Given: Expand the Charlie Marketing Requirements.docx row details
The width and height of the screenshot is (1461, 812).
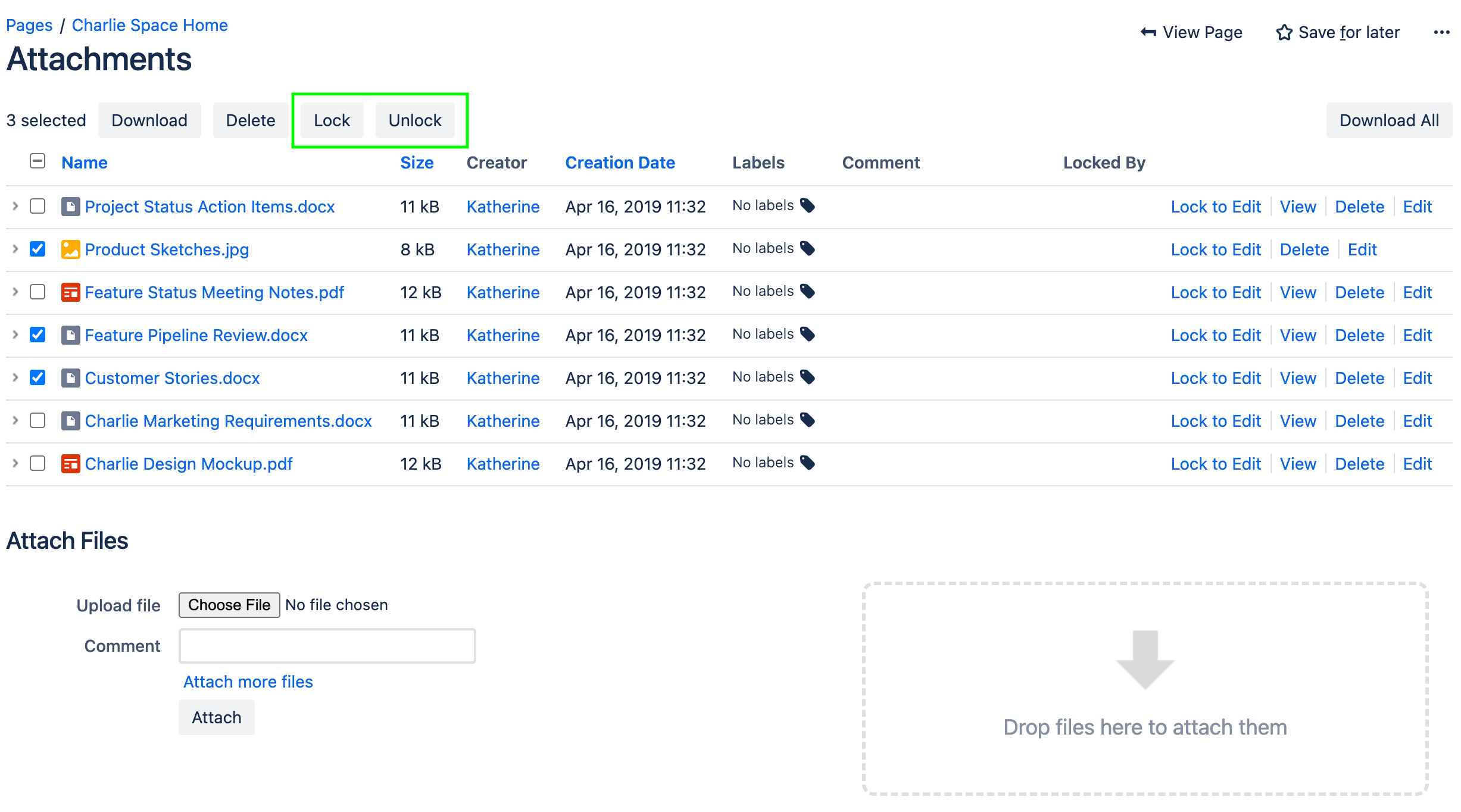Looking at the screenshot, I should [x=15, y=420].
